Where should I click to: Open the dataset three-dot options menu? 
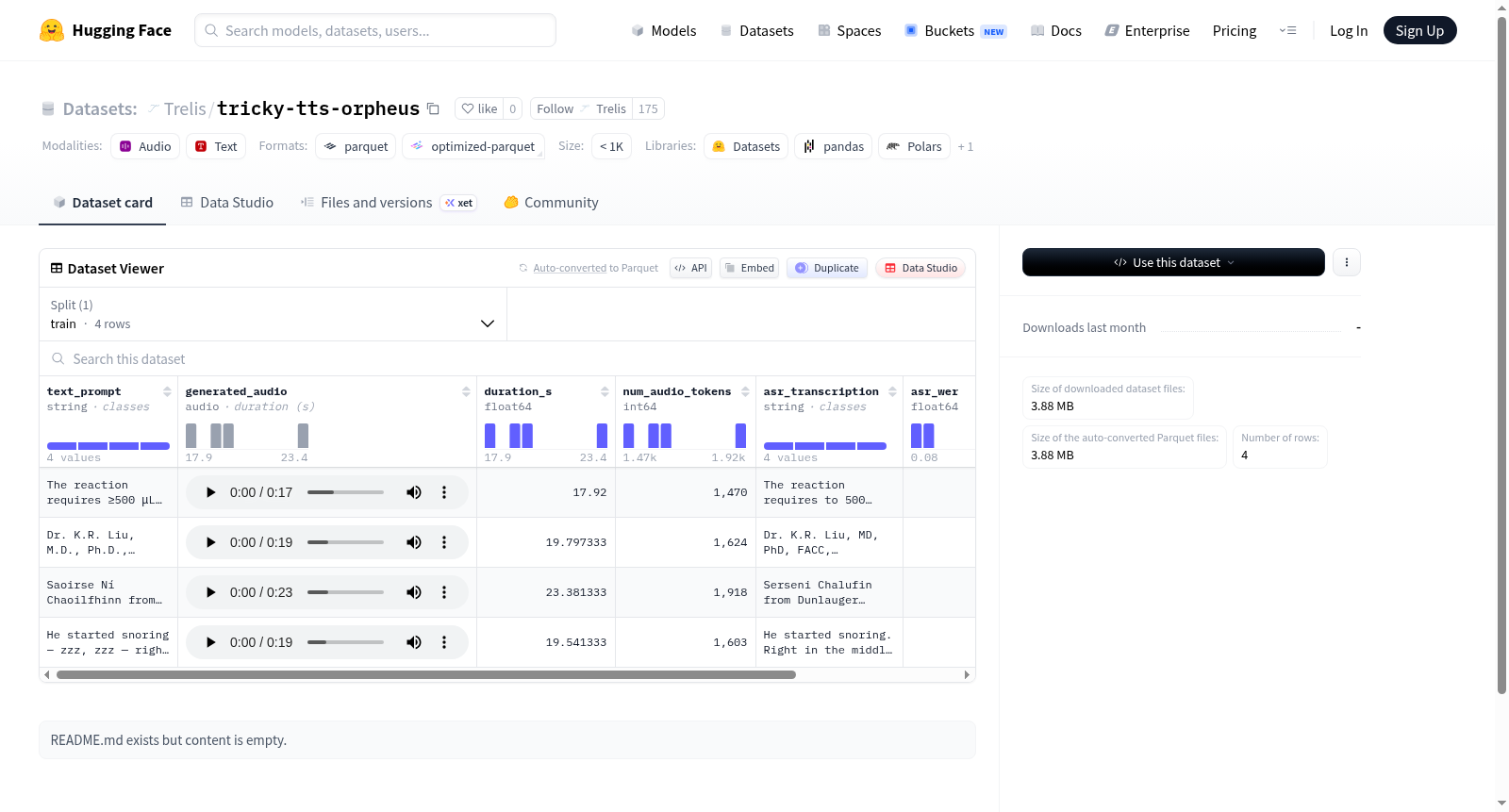[1347, 262]
